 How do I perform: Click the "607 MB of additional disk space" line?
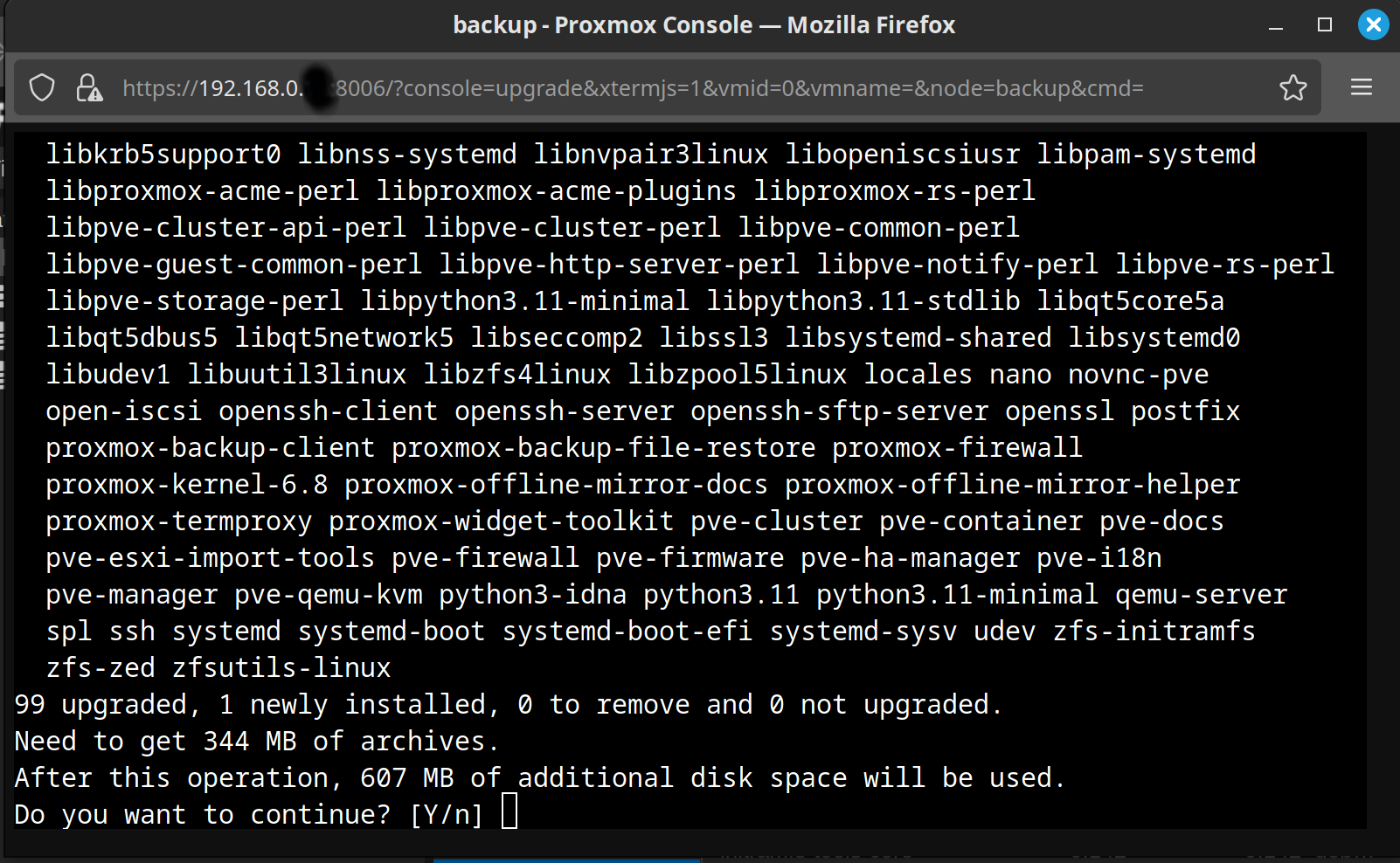click(x=540, y=777)
